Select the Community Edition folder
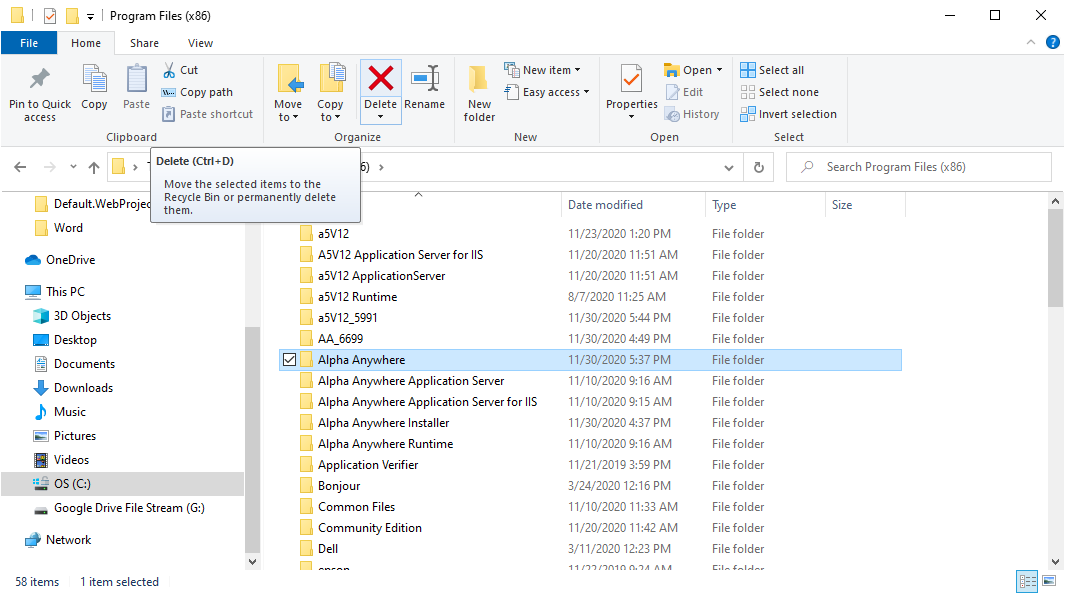Screen dimensions: 1065x594 [x=369, y=528]
